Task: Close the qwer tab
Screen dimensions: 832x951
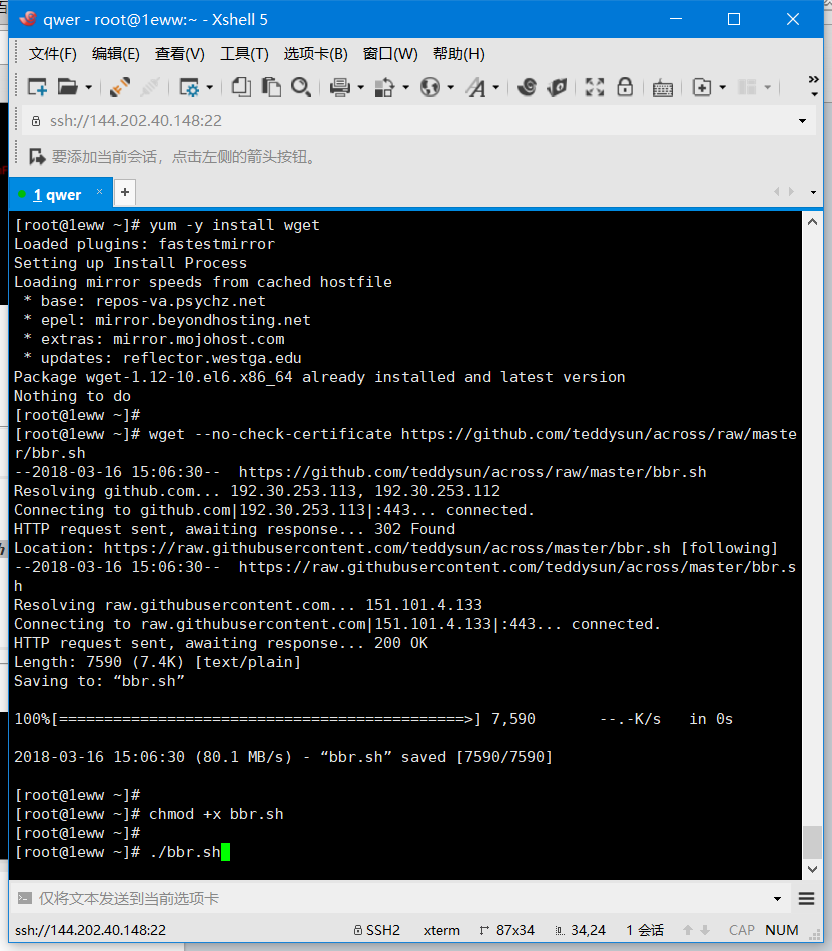Action: 99,192
